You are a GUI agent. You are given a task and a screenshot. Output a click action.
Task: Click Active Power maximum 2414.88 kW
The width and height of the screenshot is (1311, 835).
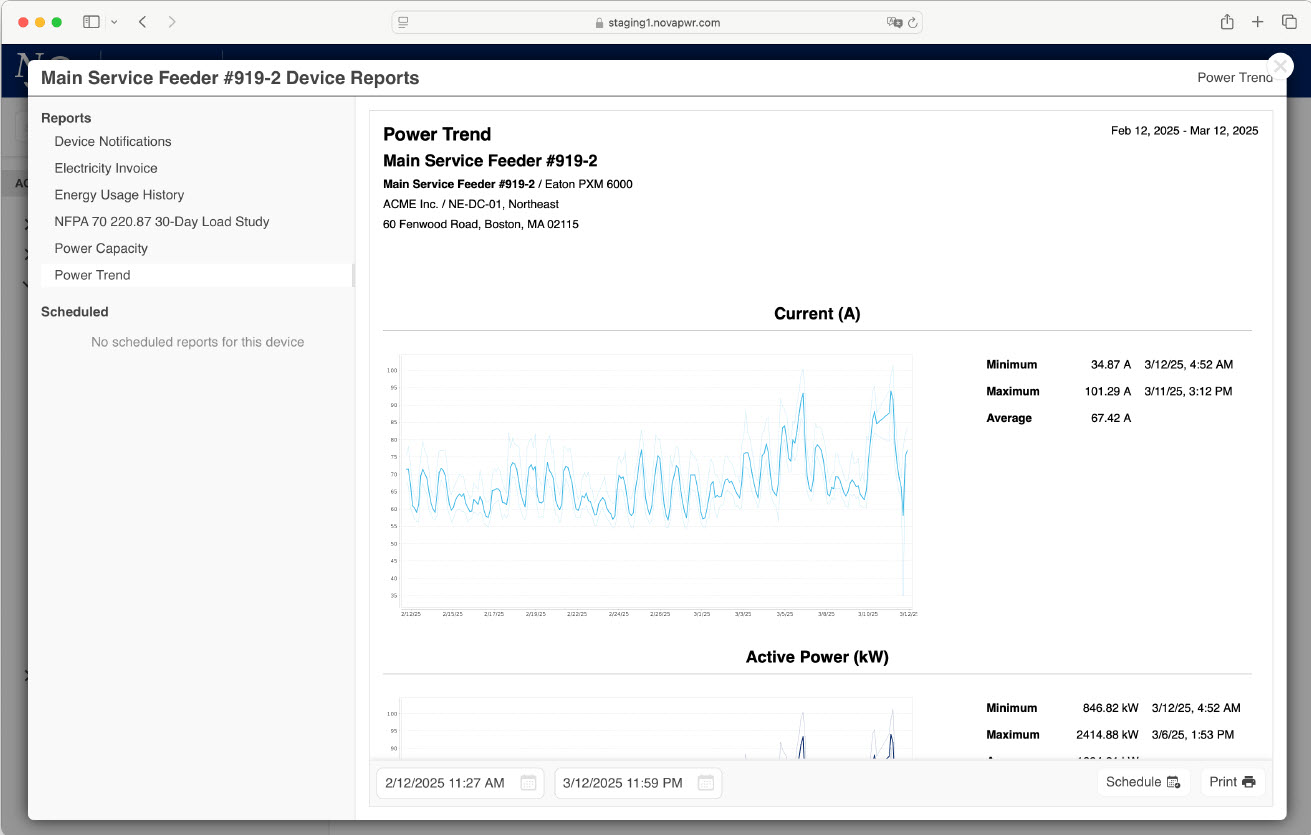tap(1107, 735)
